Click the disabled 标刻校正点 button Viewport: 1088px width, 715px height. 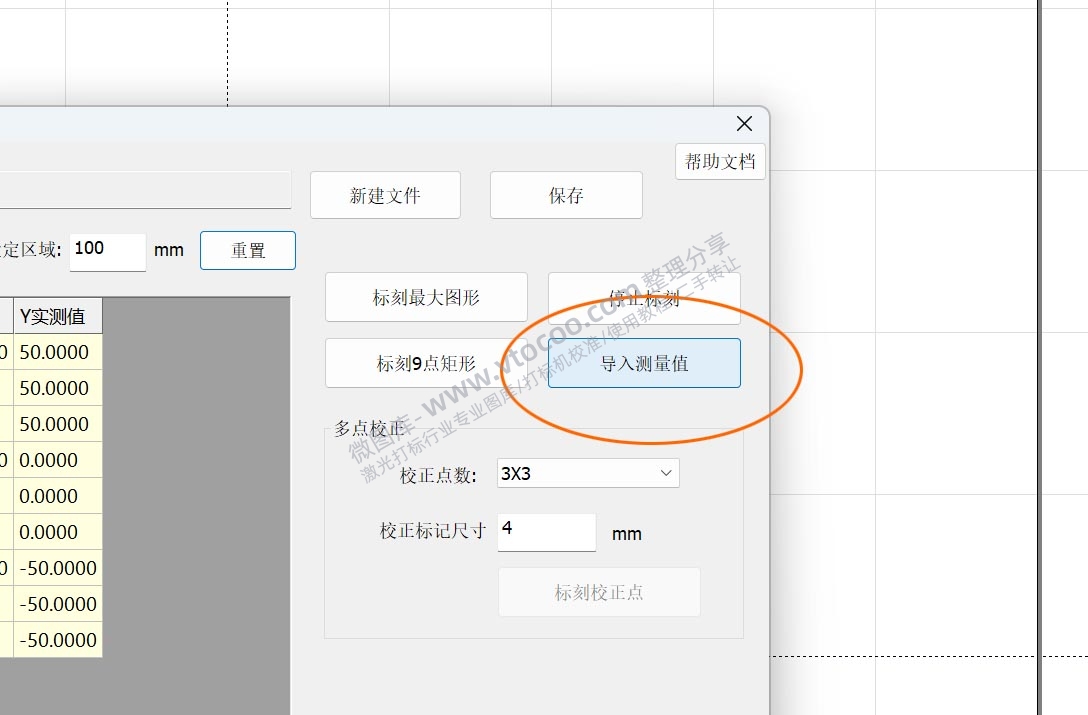click(599, 592)
